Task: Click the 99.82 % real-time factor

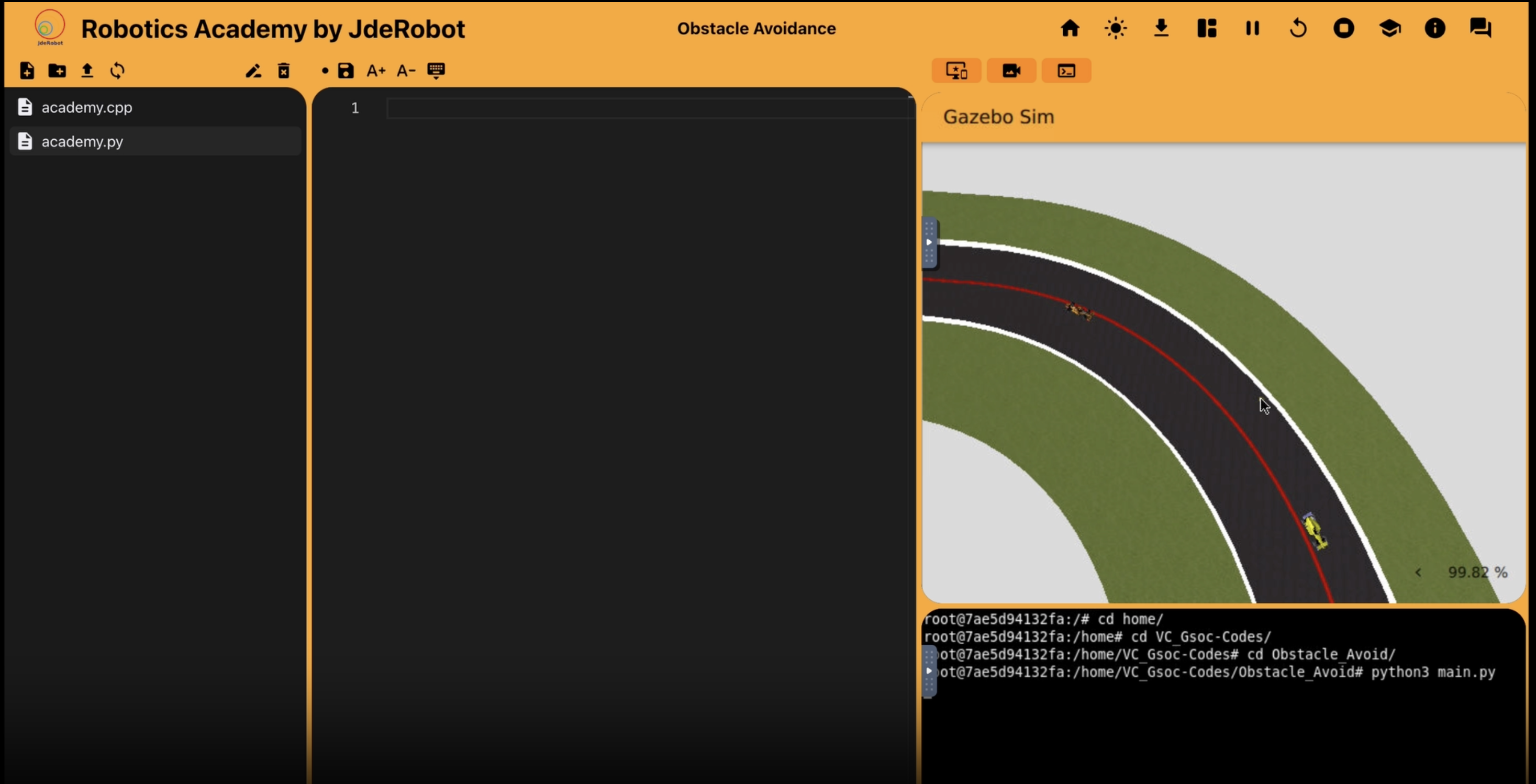Action: (x=1477, y=573)
